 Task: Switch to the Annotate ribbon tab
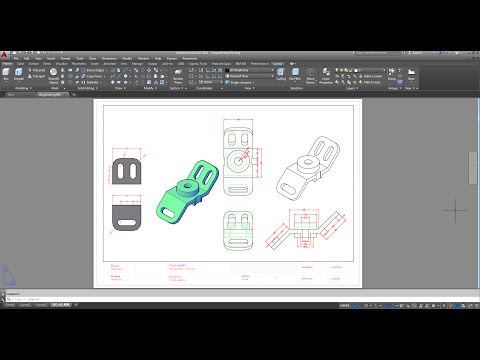[x=109, y=64]
